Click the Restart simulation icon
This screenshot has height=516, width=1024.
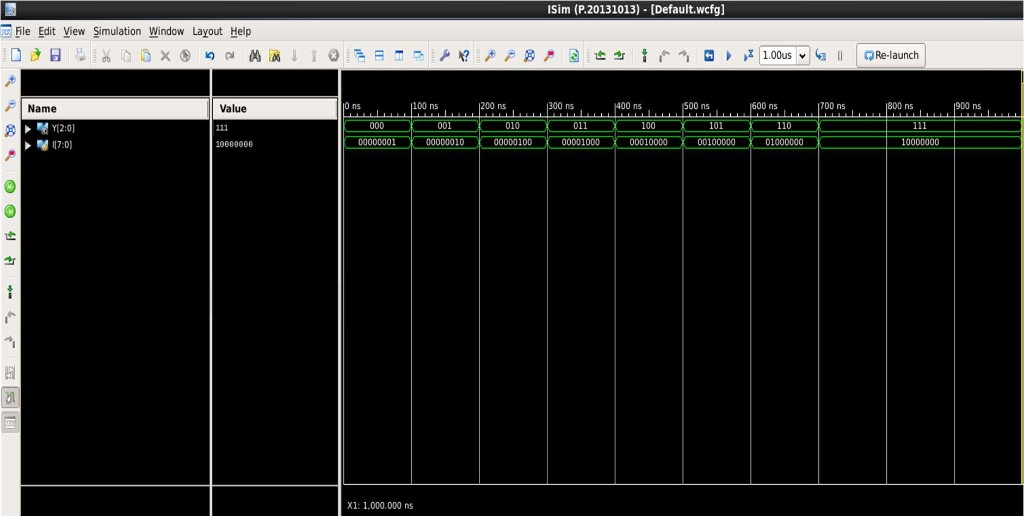pos(709,56)
